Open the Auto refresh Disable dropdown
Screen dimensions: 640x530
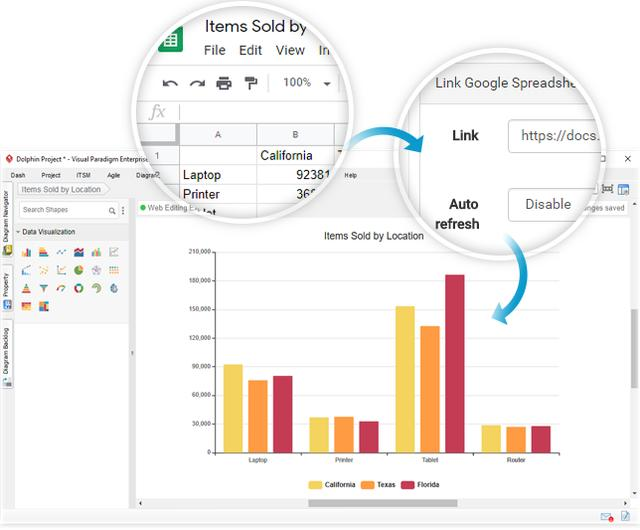(x=551, y=205)
